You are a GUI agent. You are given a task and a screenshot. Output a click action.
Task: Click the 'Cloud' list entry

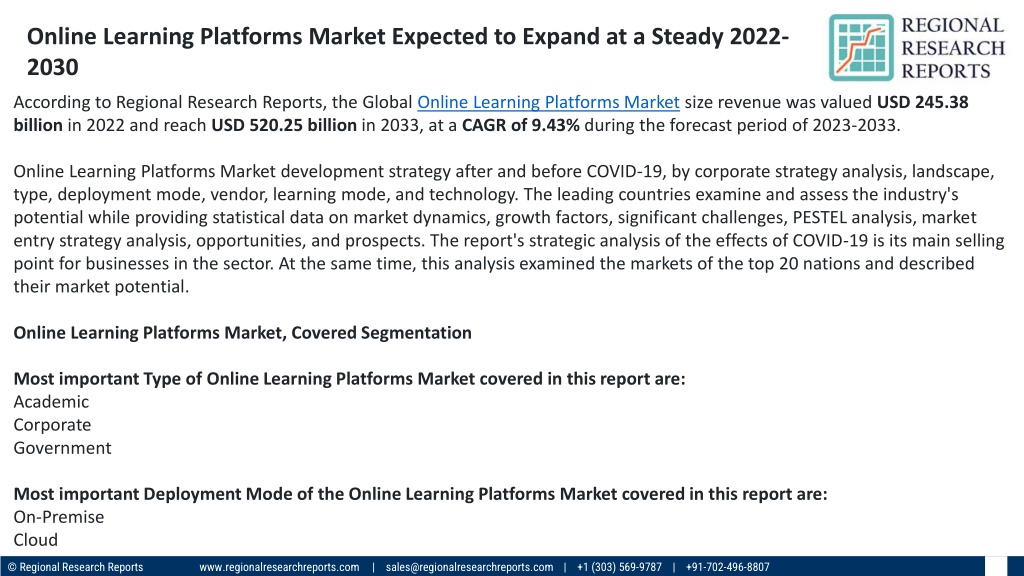point(35,540)
